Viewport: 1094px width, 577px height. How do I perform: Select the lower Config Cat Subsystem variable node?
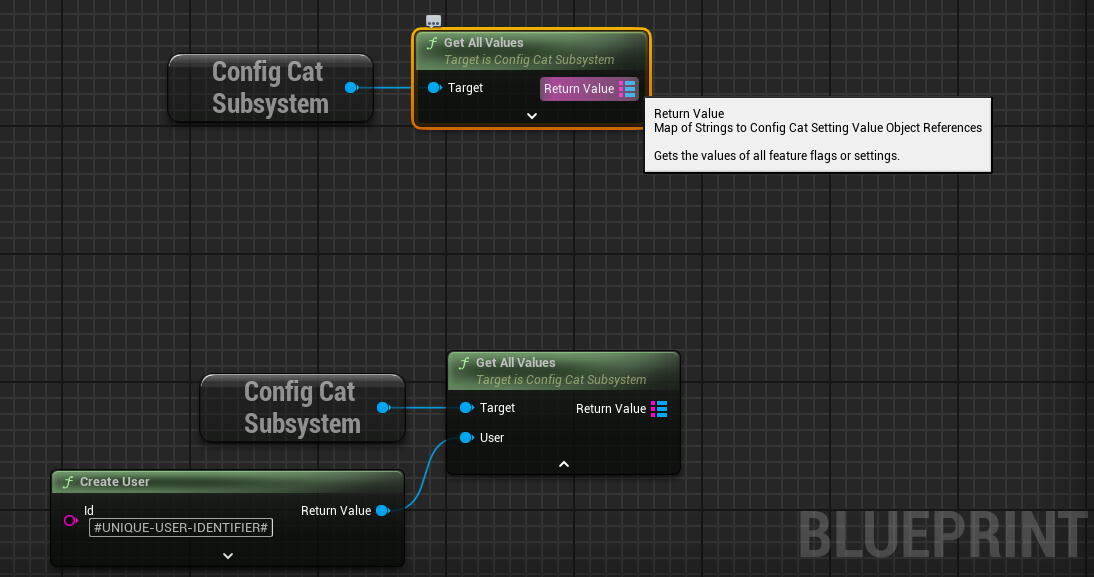302,408
